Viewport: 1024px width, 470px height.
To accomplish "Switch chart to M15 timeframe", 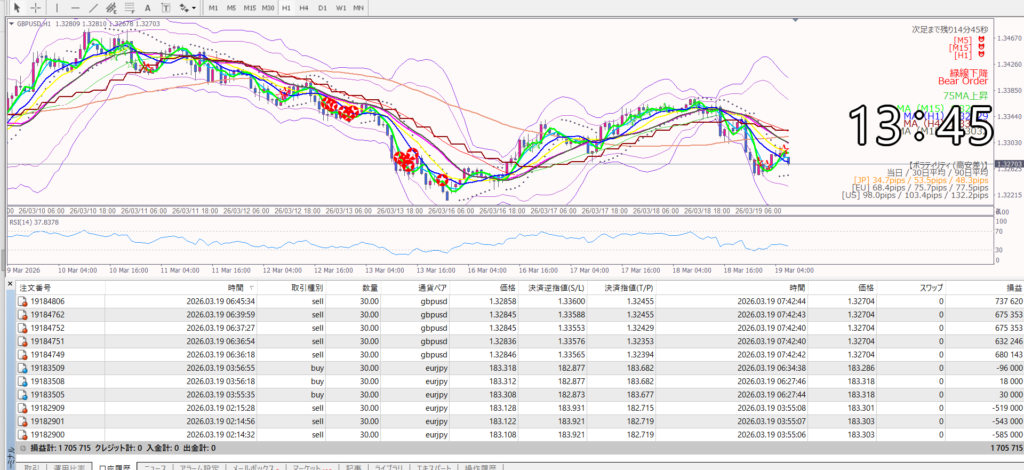I will [x=250, y=7].
